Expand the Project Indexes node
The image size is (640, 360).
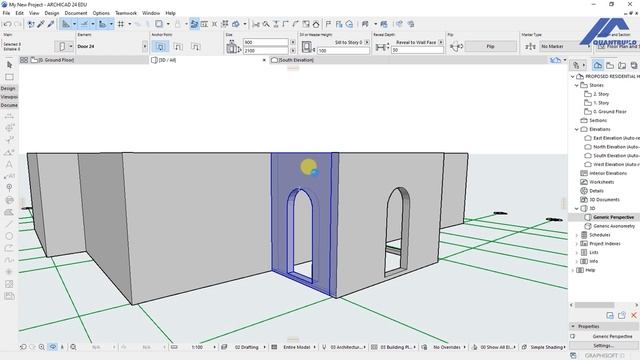pos(576,244)
